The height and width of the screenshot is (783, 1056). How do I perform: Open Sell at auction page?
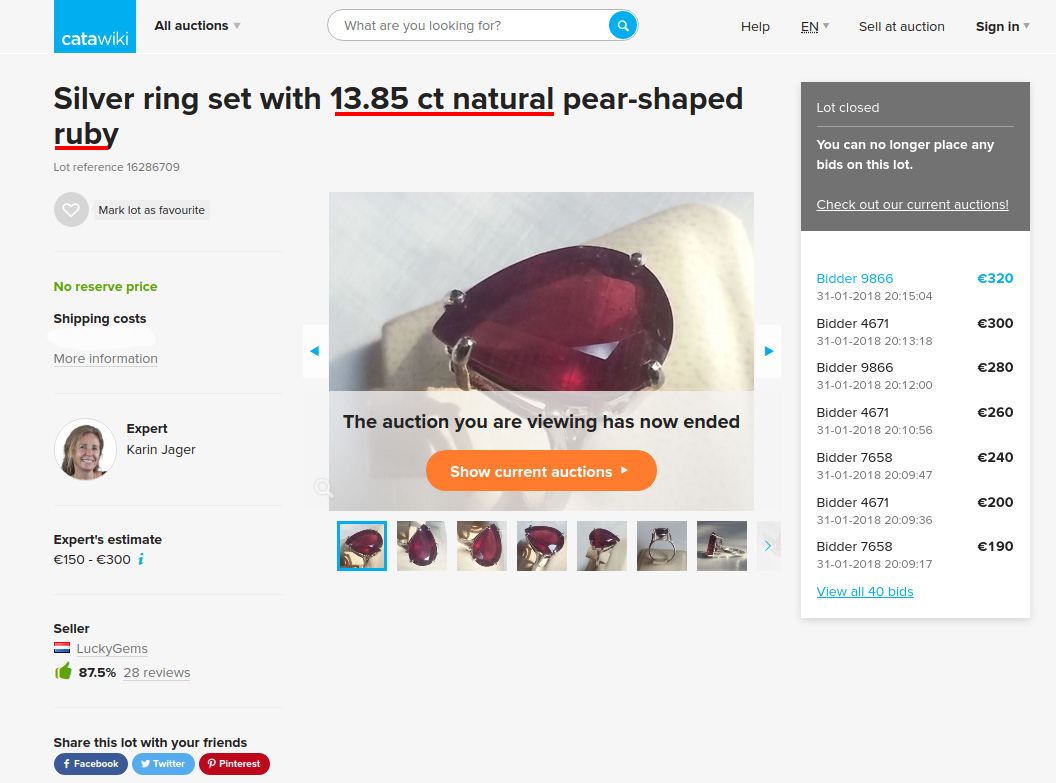(902, 26)
